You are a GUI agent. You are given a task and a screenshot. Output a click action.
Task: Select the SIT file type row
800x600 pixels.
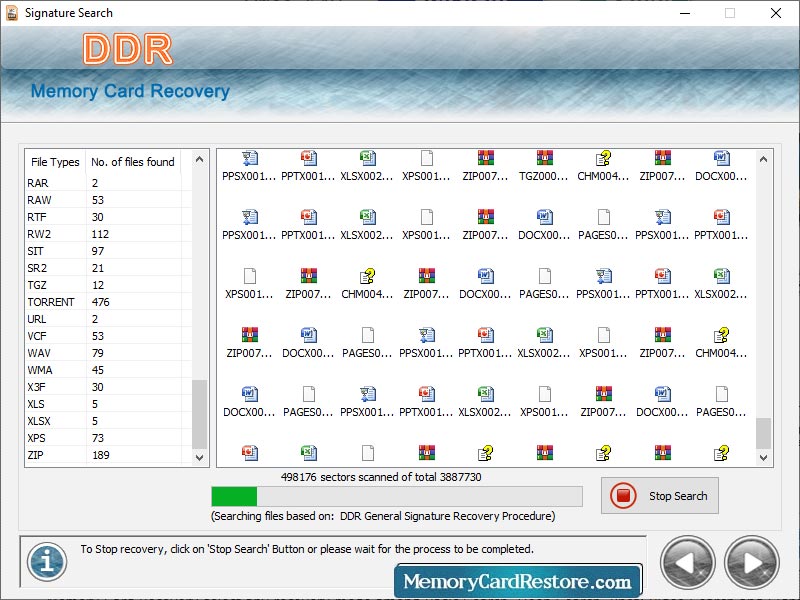[108, 251]
